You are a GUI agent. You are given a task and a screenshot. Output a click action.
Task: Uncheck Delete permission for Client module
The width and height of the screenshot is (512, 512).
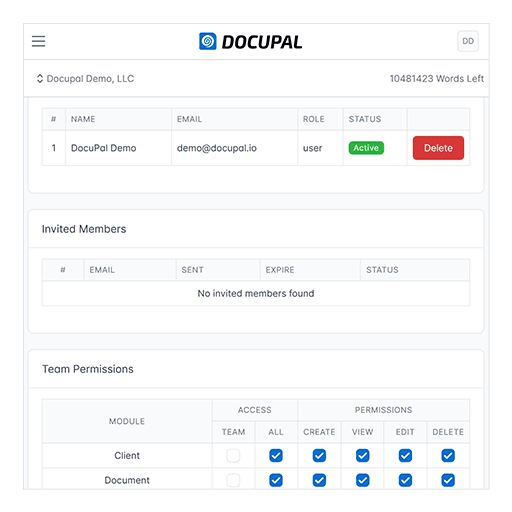pyautogui.click(x=448, y=456)
